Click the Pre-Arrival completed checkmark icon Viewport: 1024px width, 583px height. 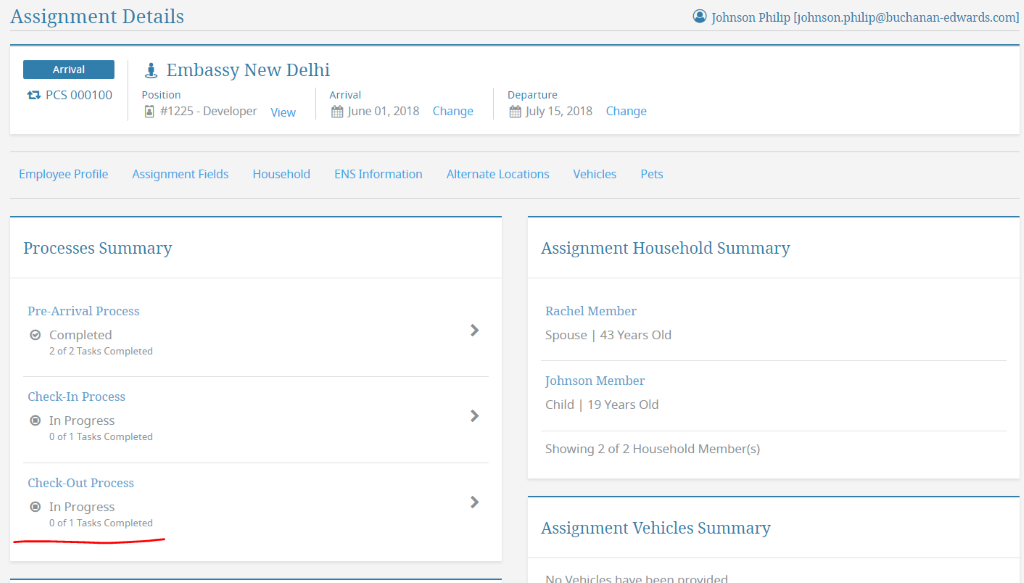pos(35,335)
